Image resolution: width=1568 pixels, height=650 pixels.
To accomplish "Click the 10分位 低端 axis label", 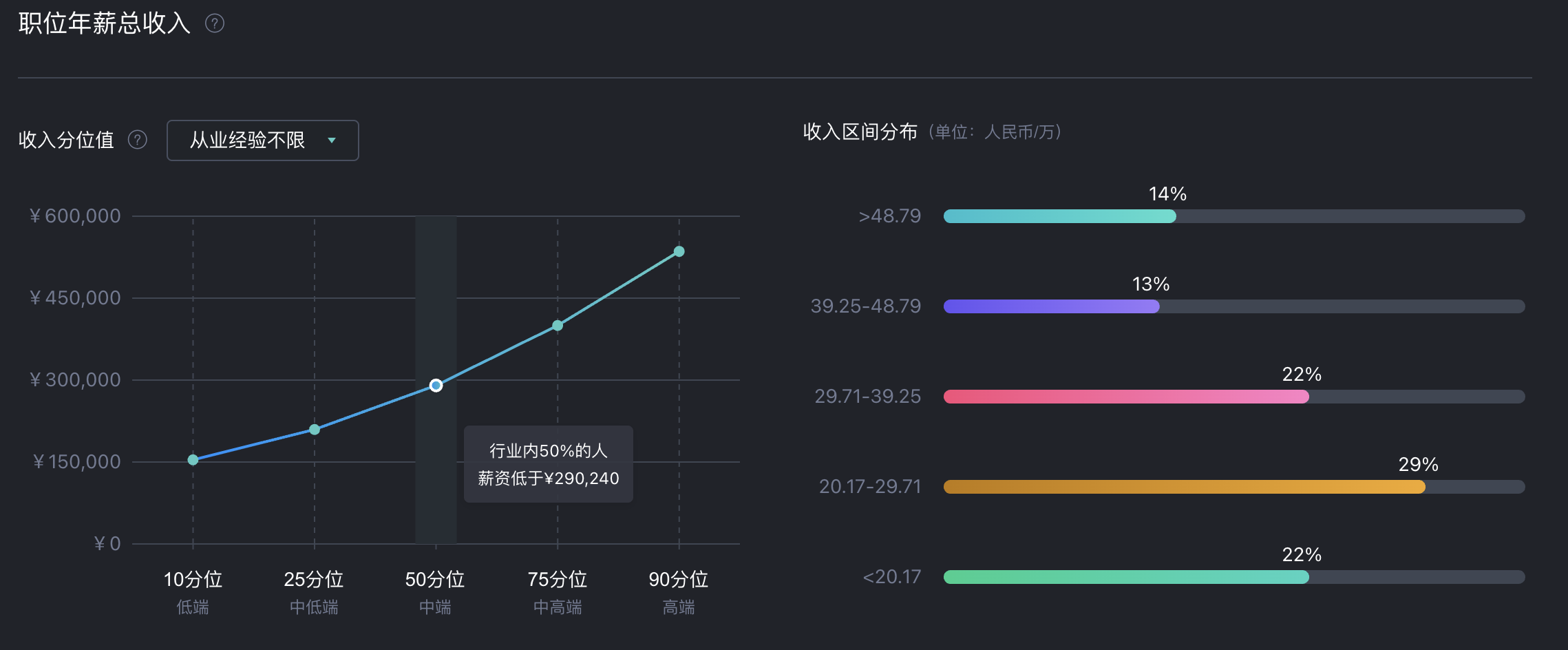I will 193,591.
